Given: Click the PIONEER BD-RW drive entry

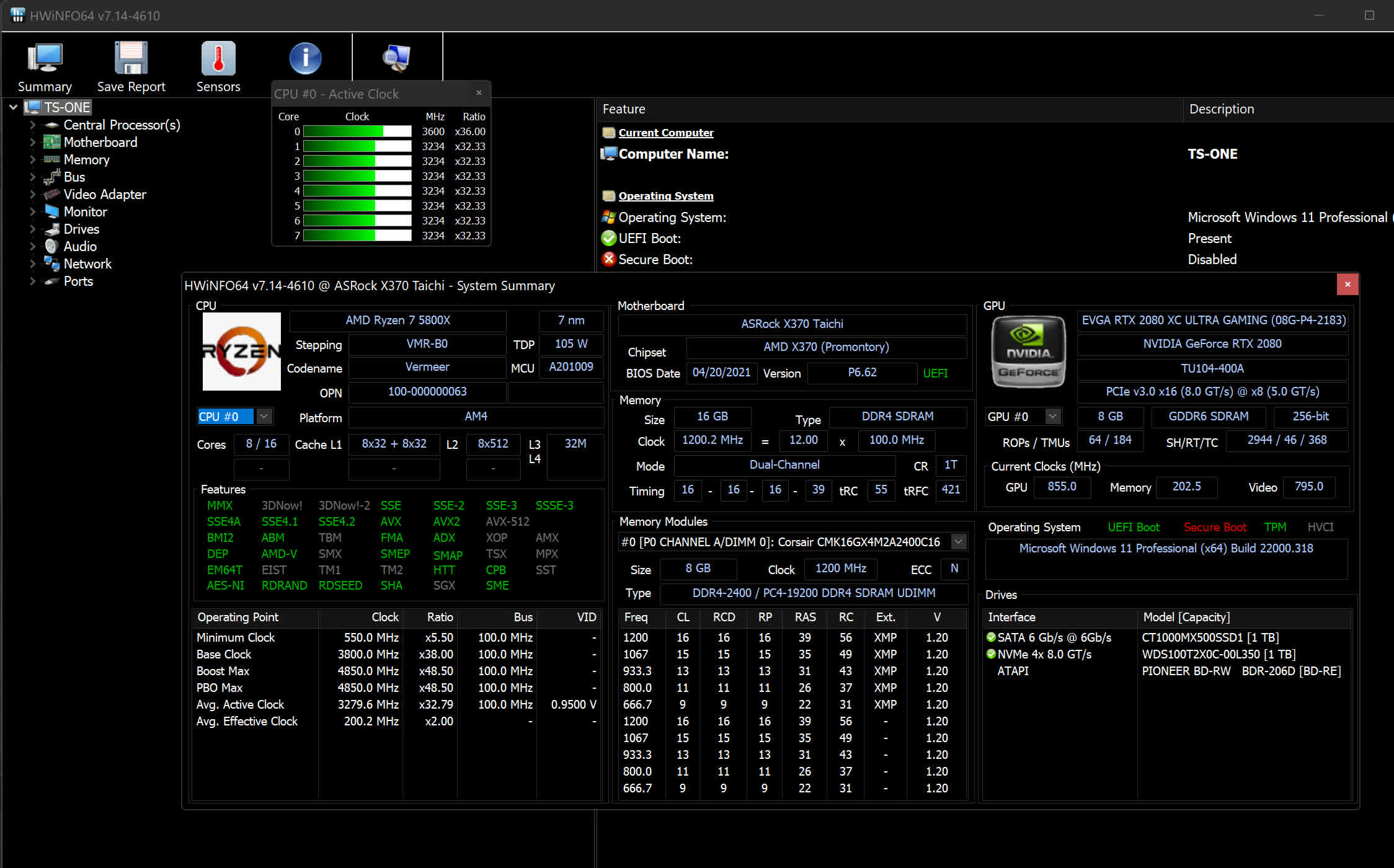Looking at the screenshot, I should [x=1241, y=671].
